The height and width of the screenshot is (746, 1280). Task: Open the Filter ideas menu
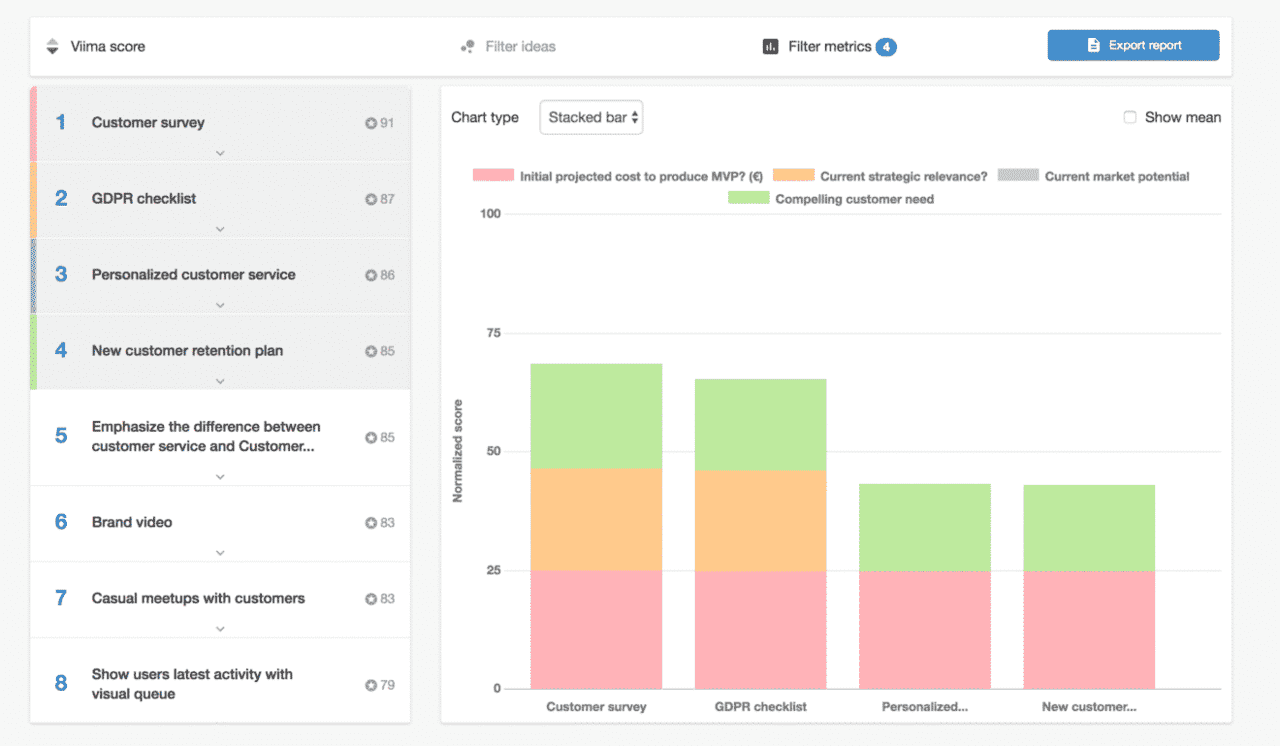(x=519, y=46)
